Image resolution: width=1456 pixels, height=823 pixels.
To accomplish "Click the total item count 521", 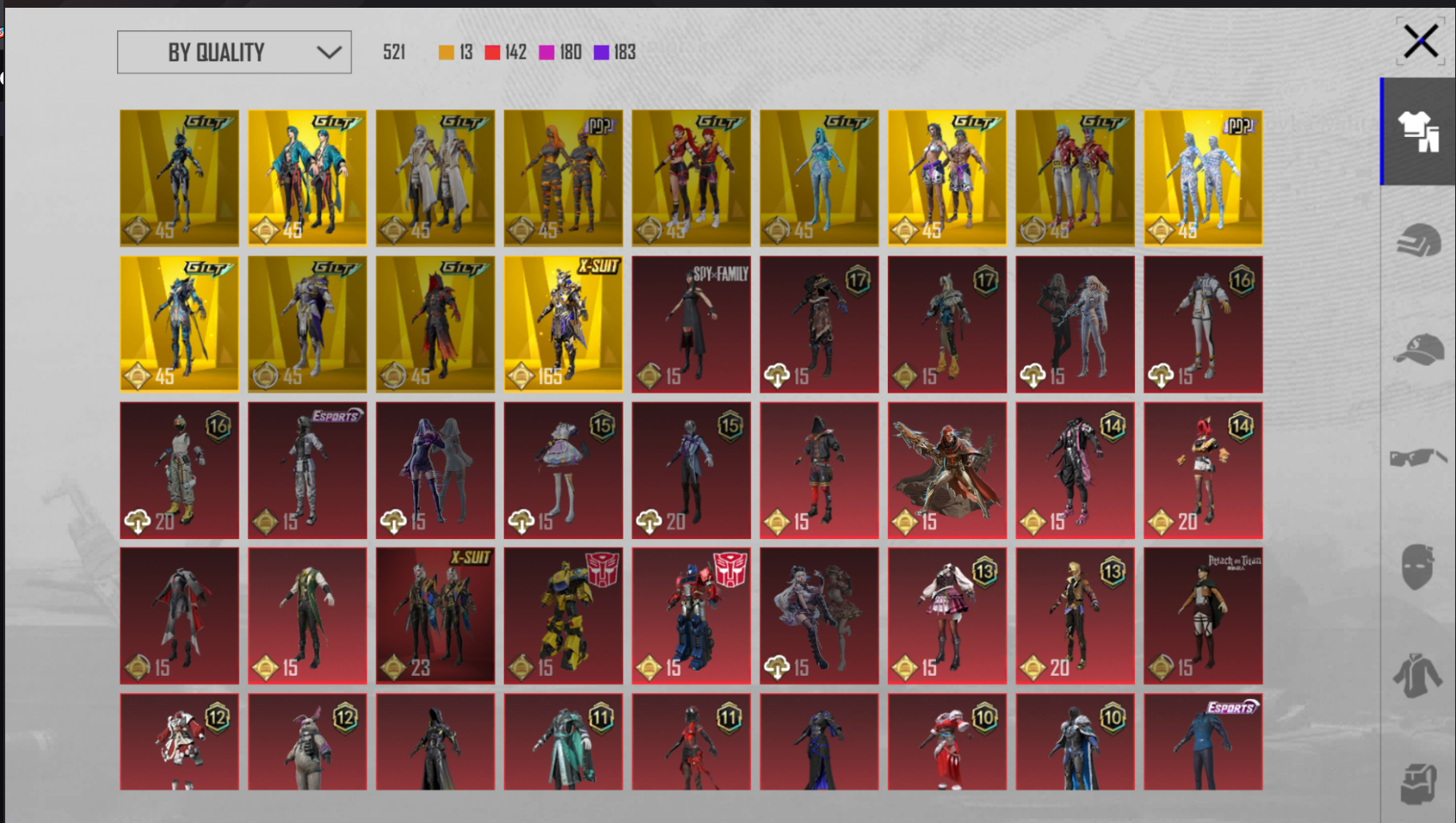I will tap(394, 53).
